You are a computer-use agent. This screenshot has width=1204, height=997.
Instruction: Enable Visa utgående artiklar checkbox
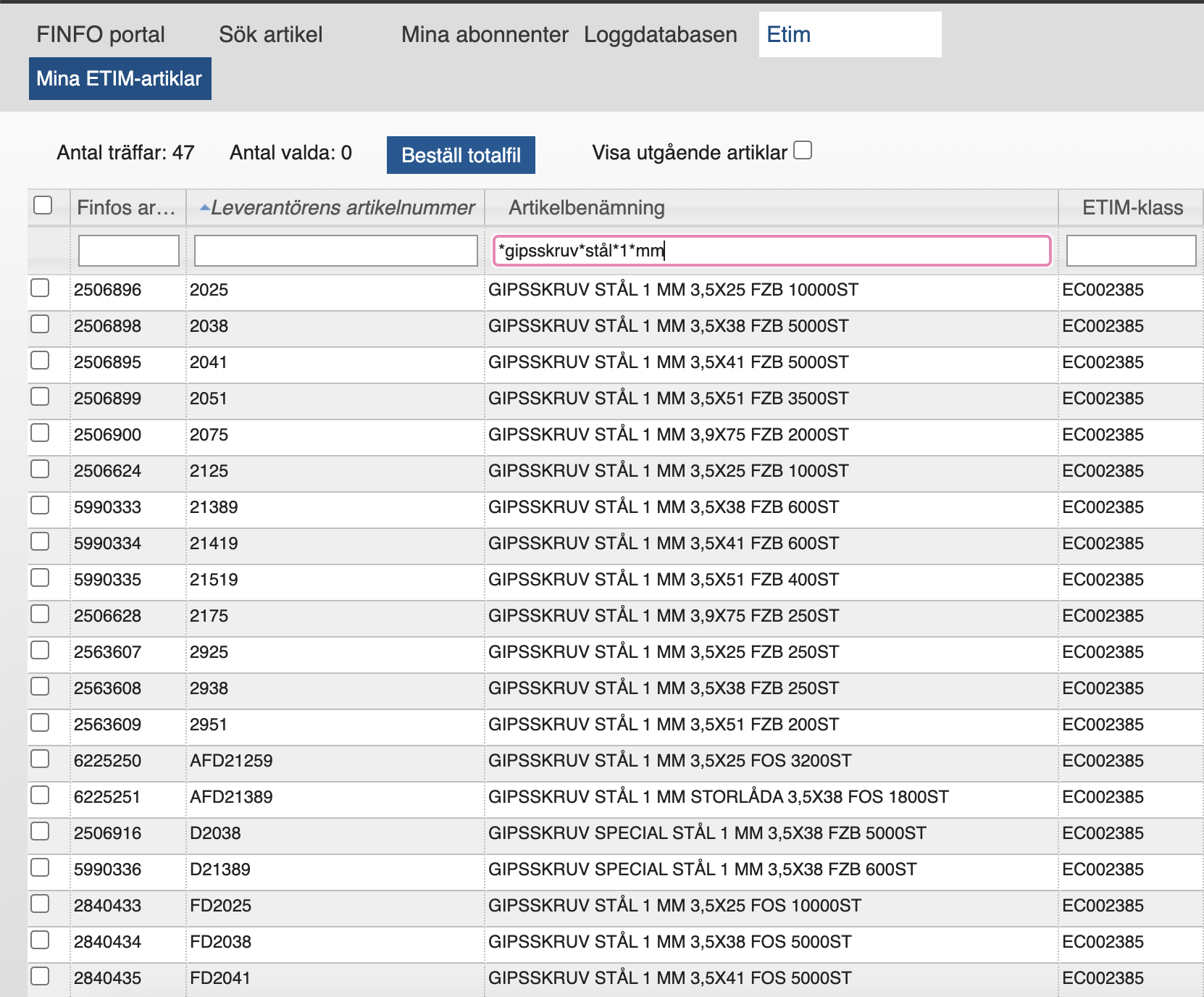[x=803, y=151]
